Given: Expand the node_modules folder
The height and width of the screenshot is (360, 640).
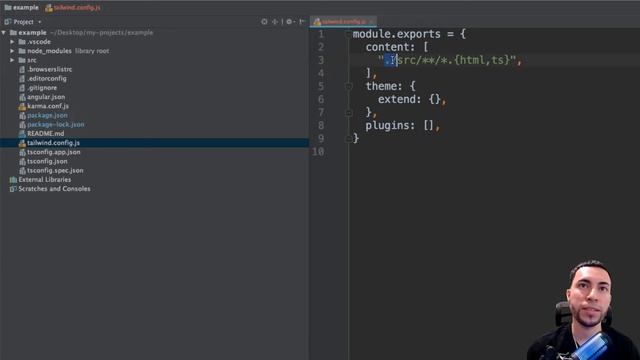Looking at the screenshot, I should [x=12, y=51].
